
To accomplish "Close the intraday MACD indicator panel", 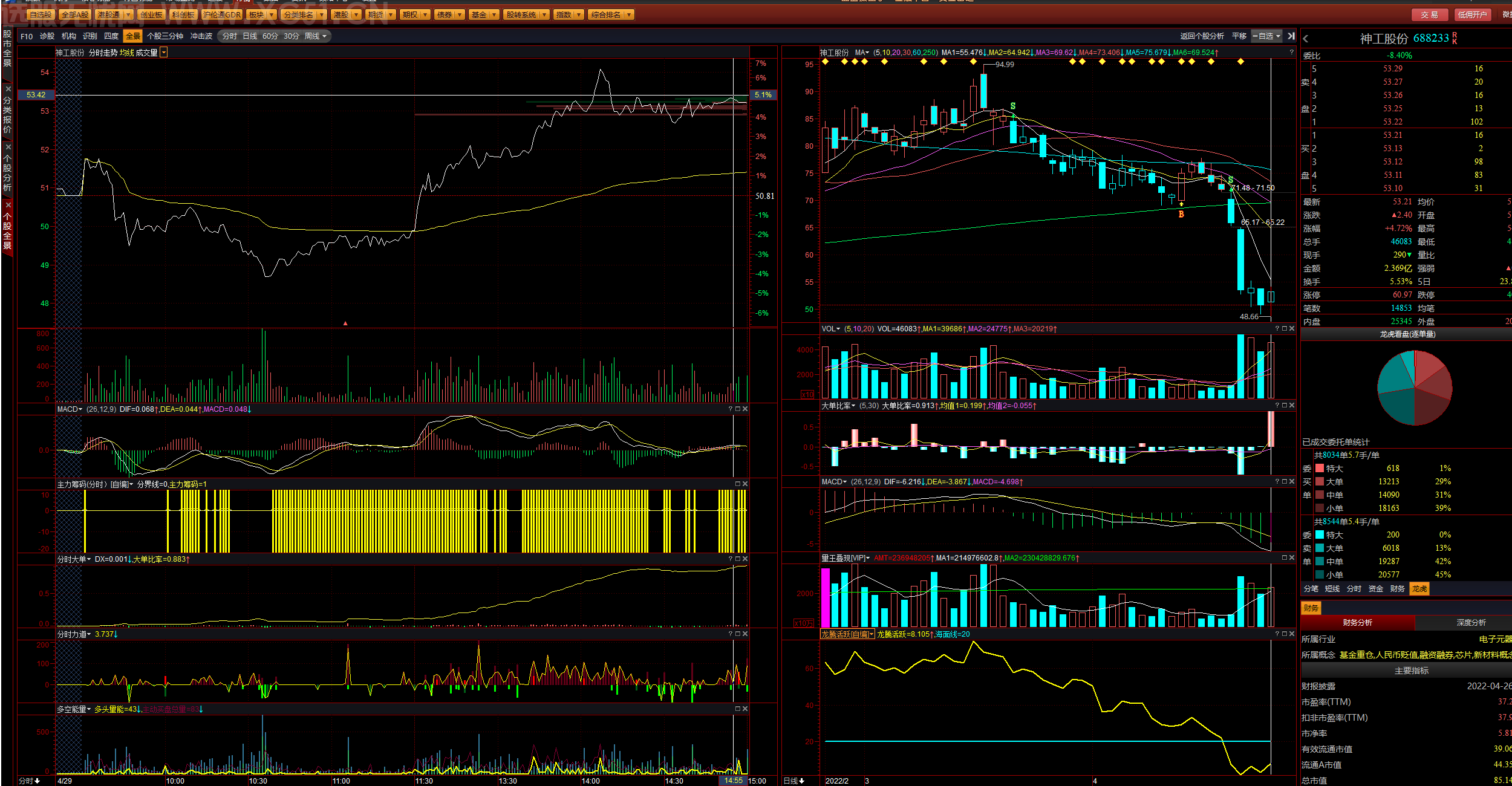I will tap(745, 409).
